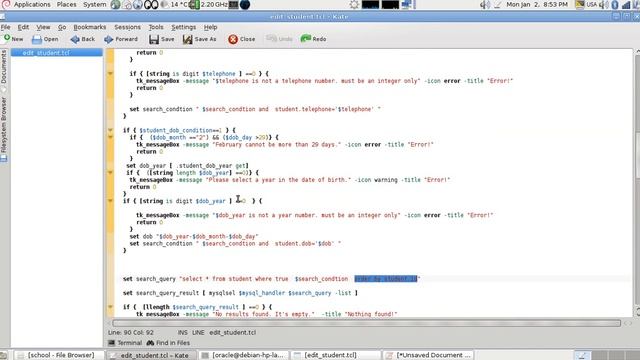This screenshot has width=640, height=360.
Task: Open the File menu
Action: pyautogui.click(x=6, y=27)
